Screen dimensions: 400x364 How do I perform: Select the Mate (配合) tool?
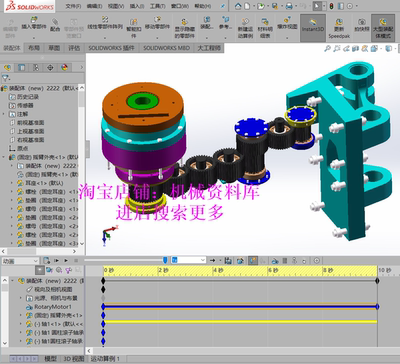tap(55, 25)
